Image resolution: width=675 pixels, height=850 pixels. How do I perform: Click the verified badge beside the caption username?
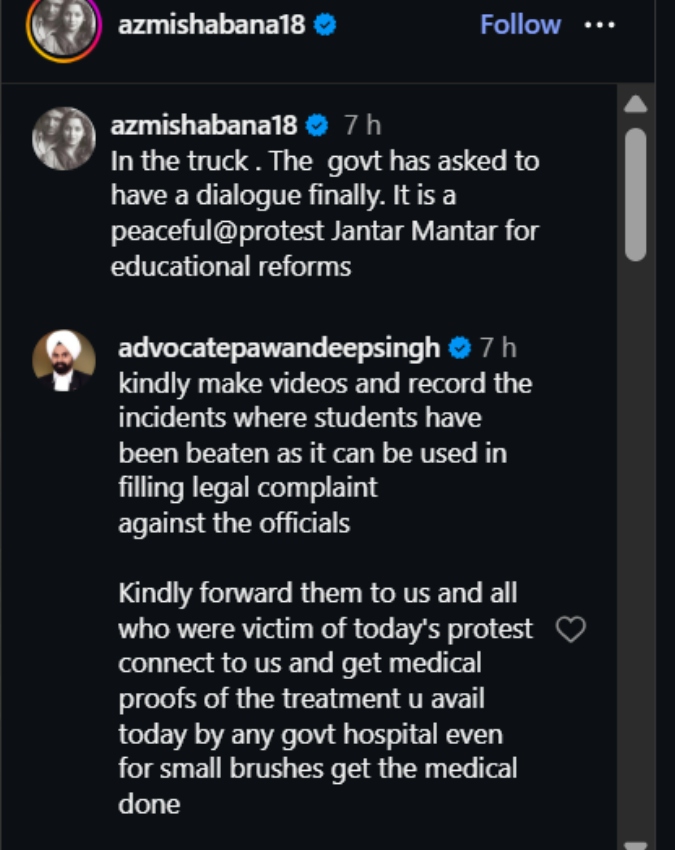click(317, 125)
